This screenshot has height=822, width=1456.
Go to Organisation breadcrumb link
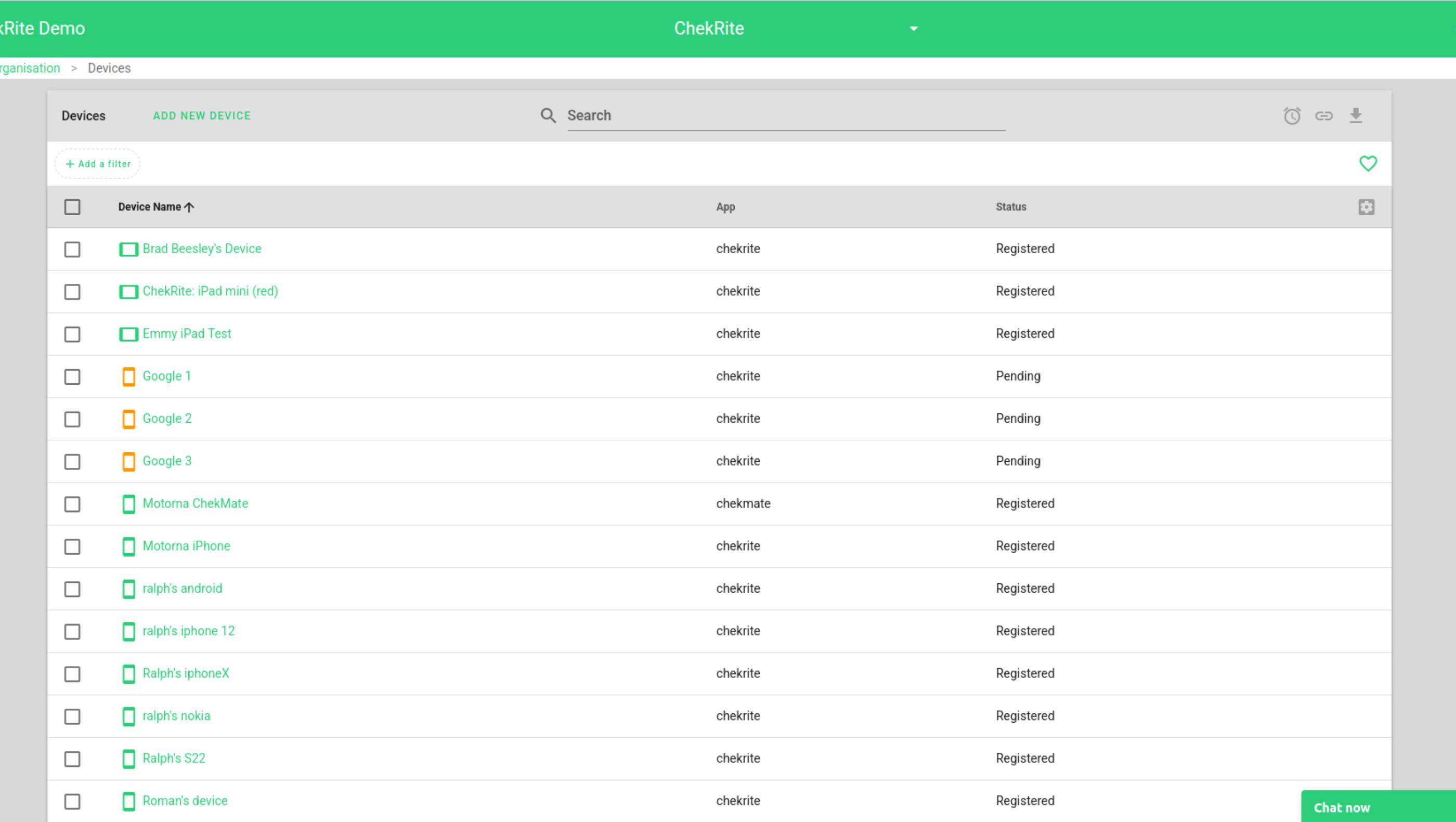tap(30, 68)
